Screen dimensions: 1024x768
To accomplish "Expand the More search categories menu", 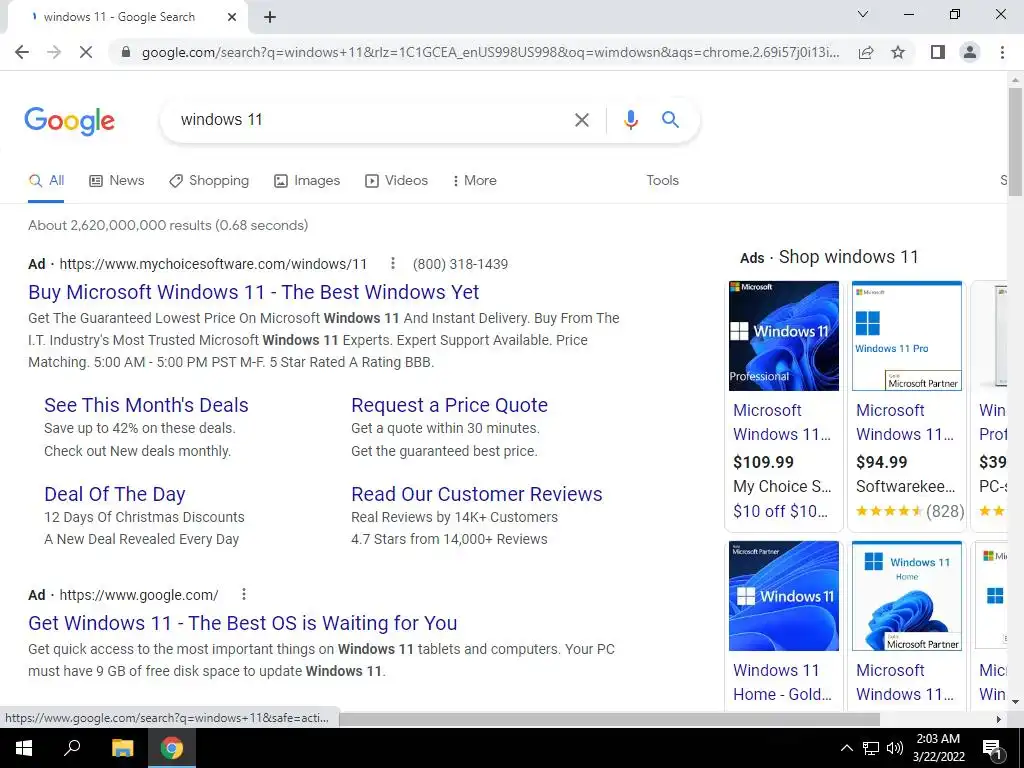I will 475,180.
